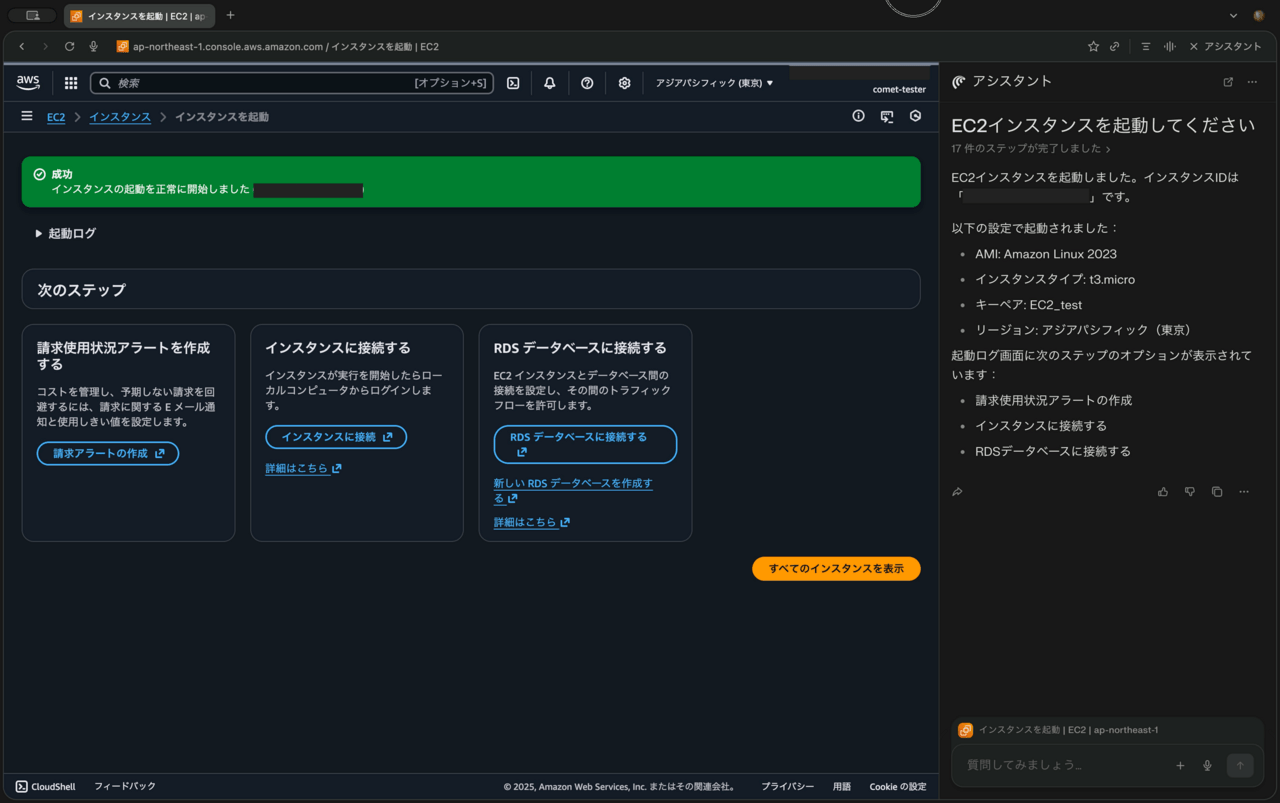Expand the 起動ログ section
Image resolution: width=1280 pixels, height=803 pixels.
pos(66,233)
